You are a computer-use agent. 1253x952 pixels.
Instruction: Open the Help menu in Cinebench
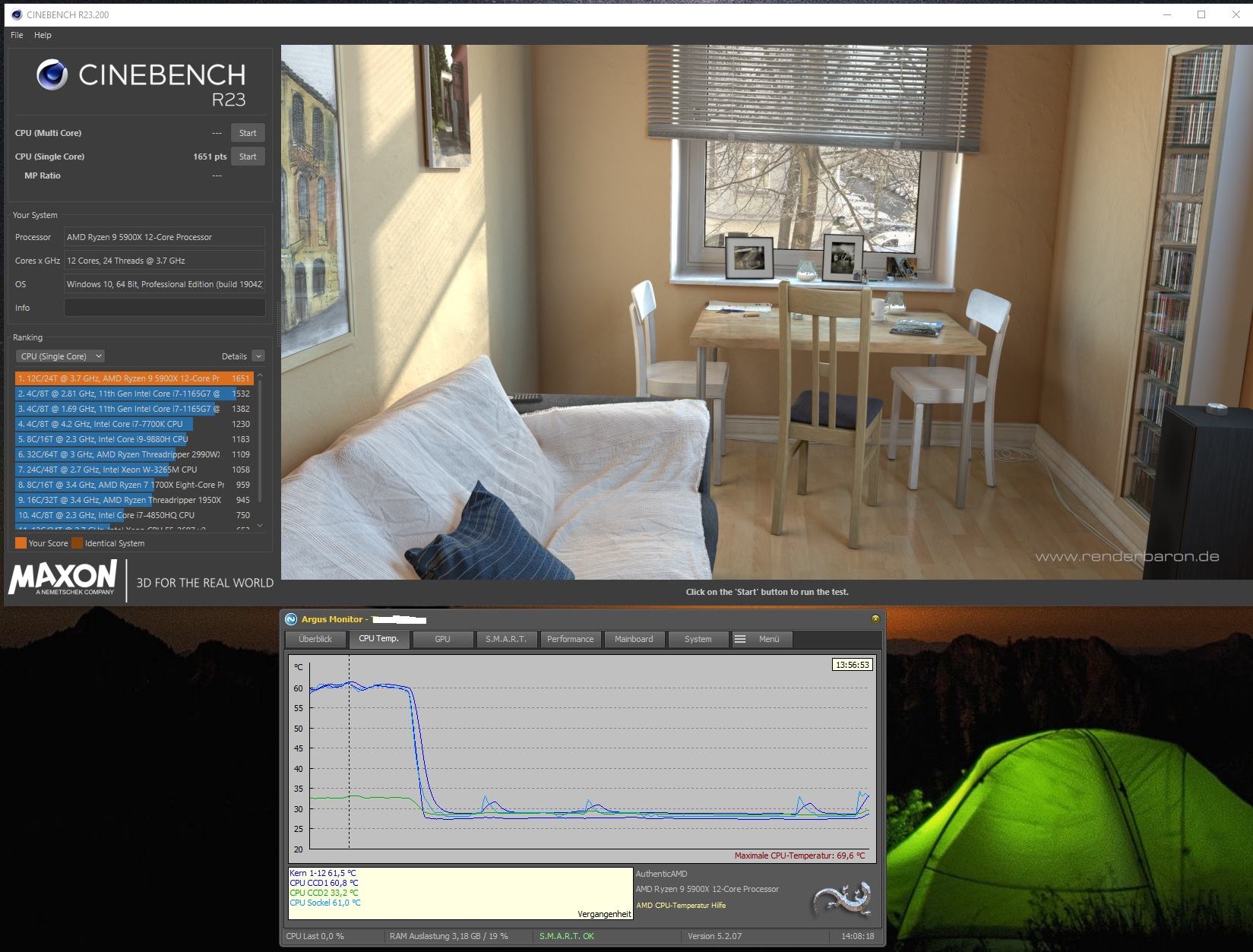pyautogui.click(x=43, y=35)
